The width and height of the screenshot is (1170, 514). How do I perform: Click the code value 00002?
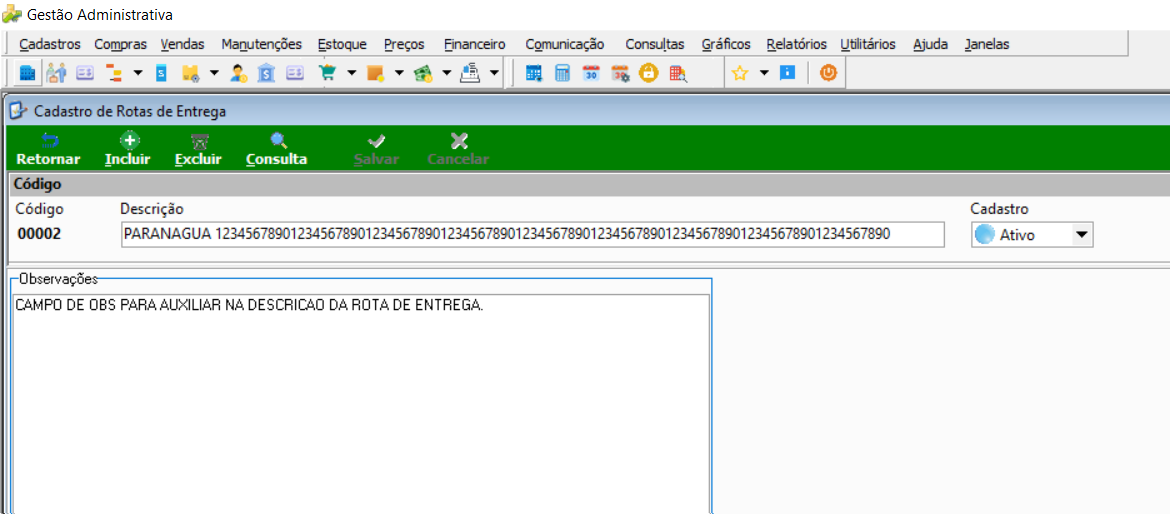click(x=40, y=234)
